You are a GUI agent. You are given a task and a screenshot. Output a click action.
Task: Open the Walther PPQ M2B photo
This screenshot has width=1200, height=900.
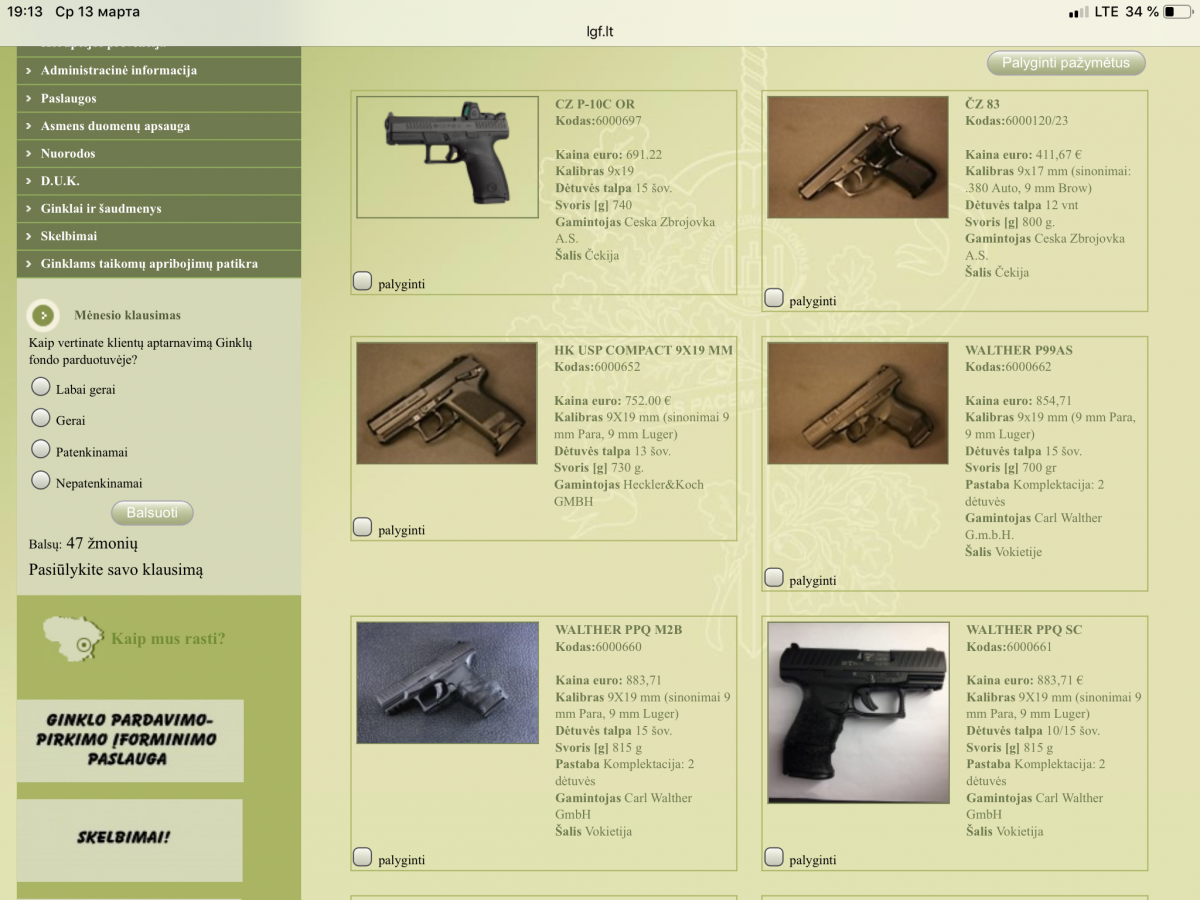(447, 683)
